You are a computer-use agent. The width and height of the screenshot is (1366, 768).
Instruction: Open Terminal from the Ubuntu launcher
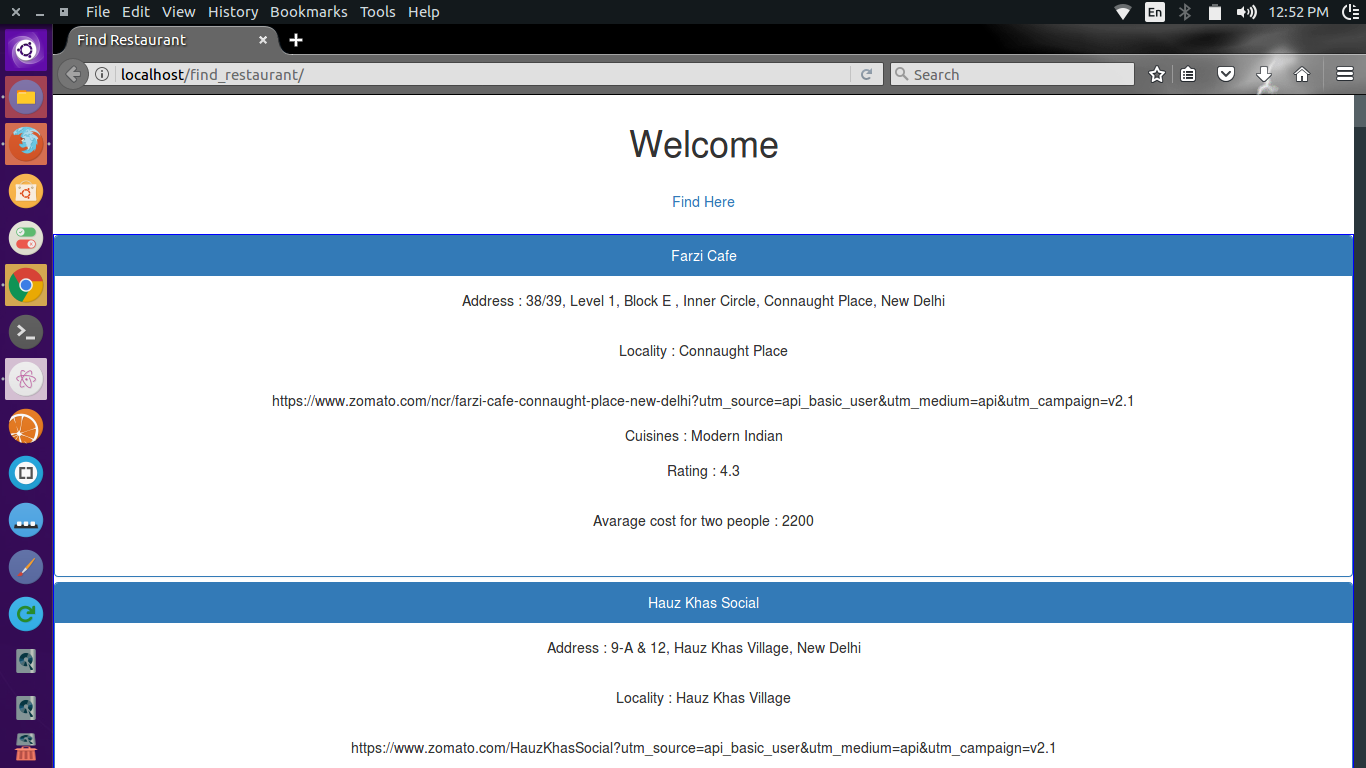(x=26, y=331)
